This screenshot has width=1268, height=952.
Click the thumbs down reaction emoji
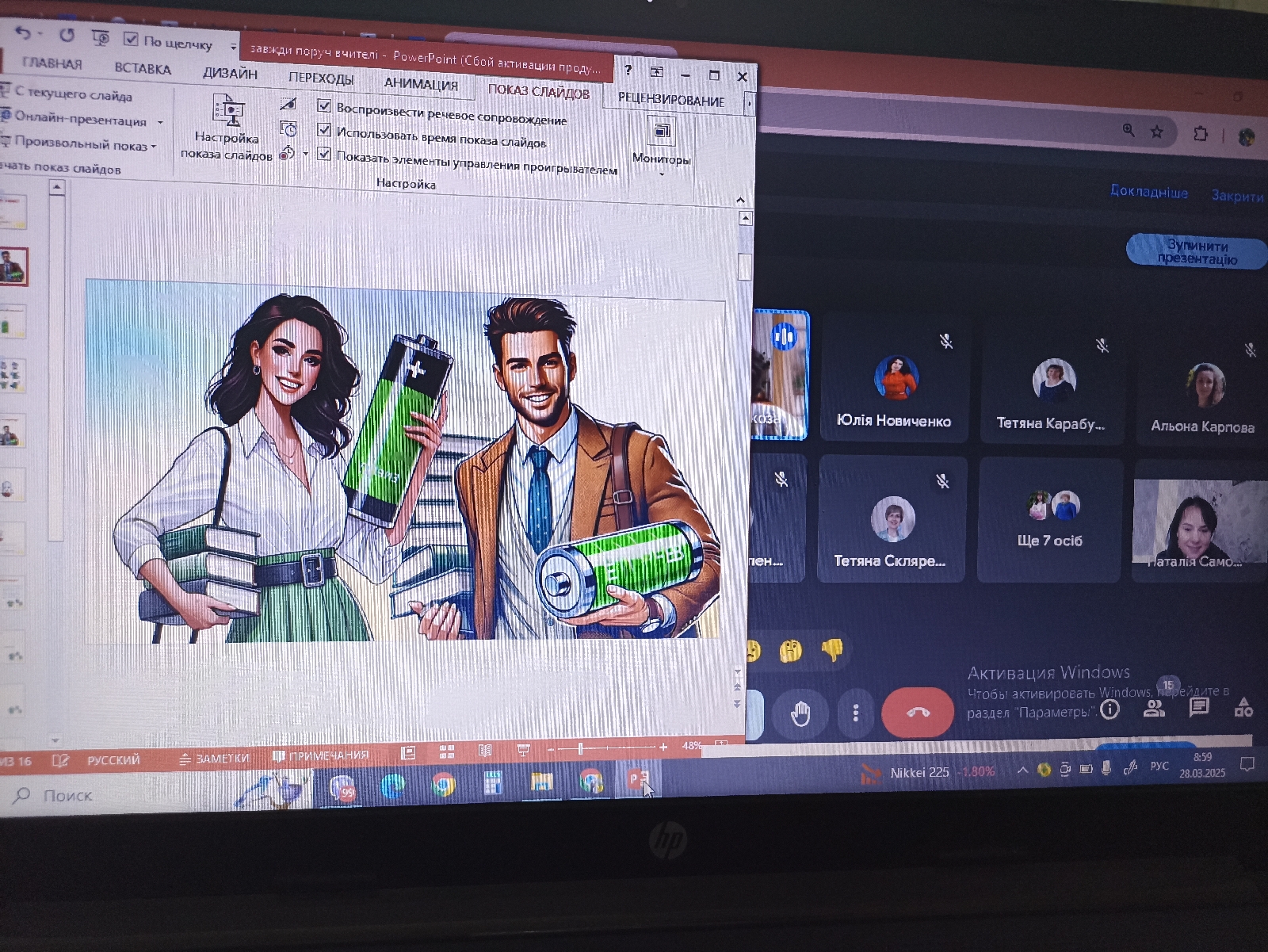tap(831, 650)
